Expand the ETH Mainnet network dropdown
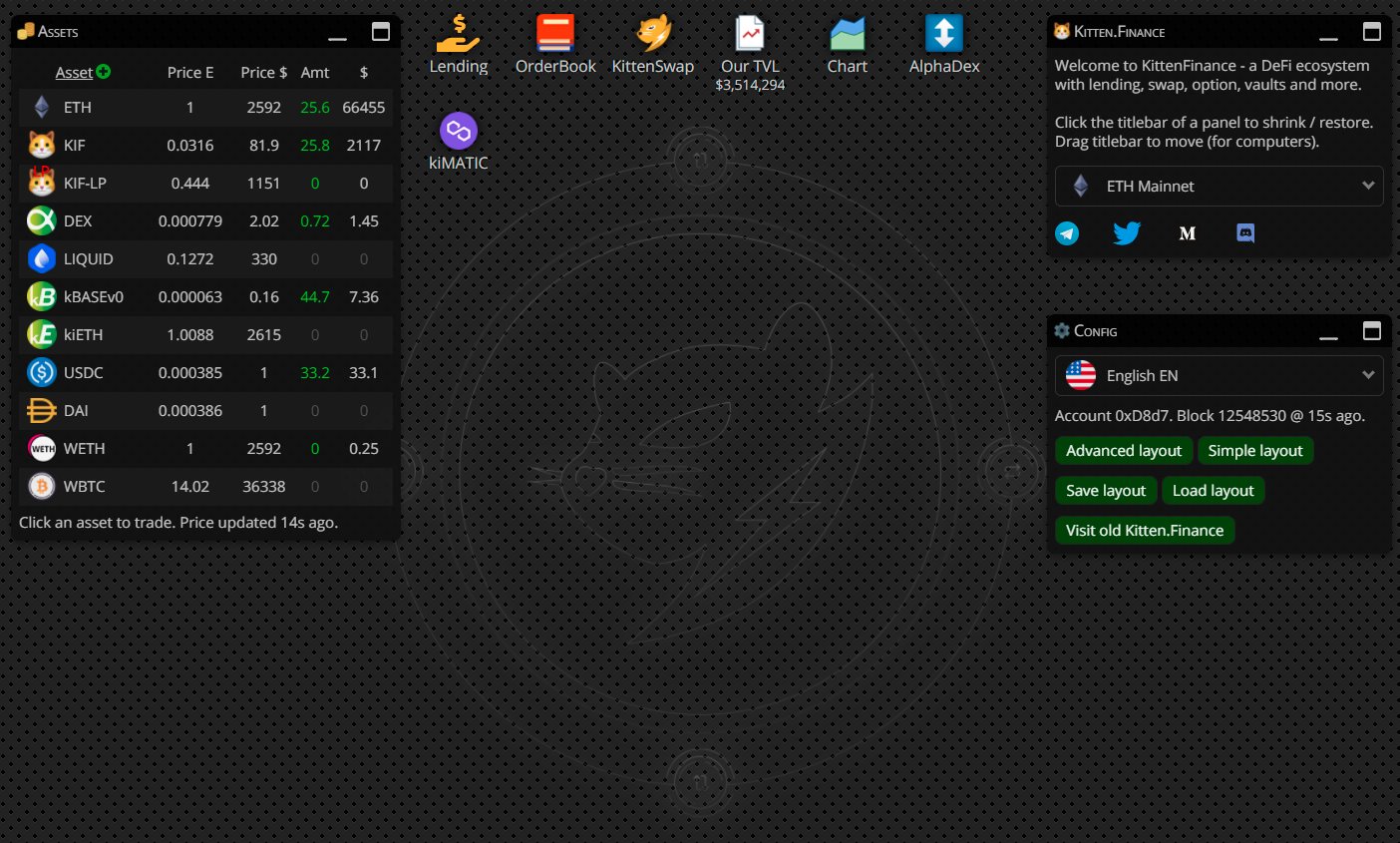 coord(1219,186)
